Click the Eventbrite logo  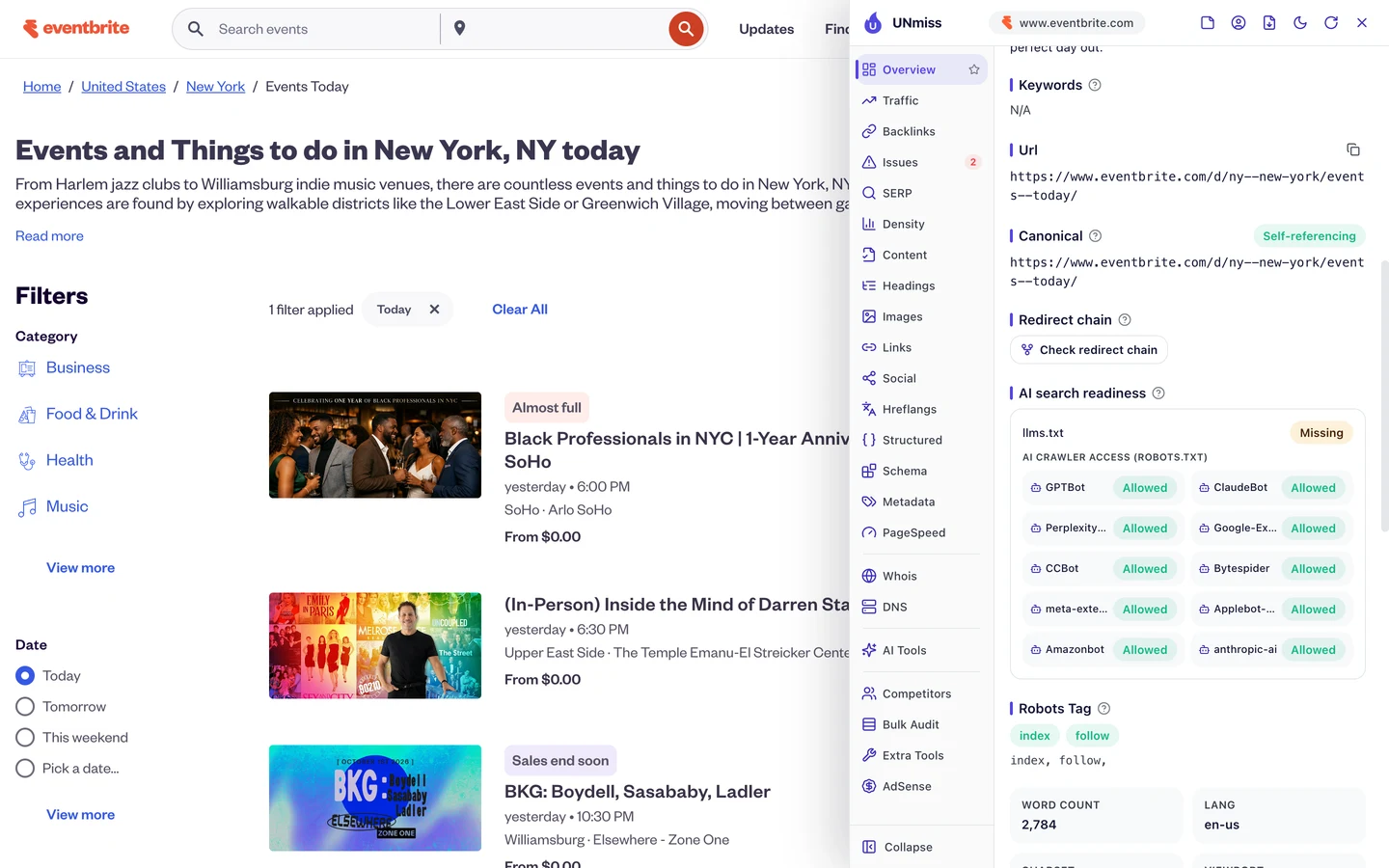click(76, 28)
